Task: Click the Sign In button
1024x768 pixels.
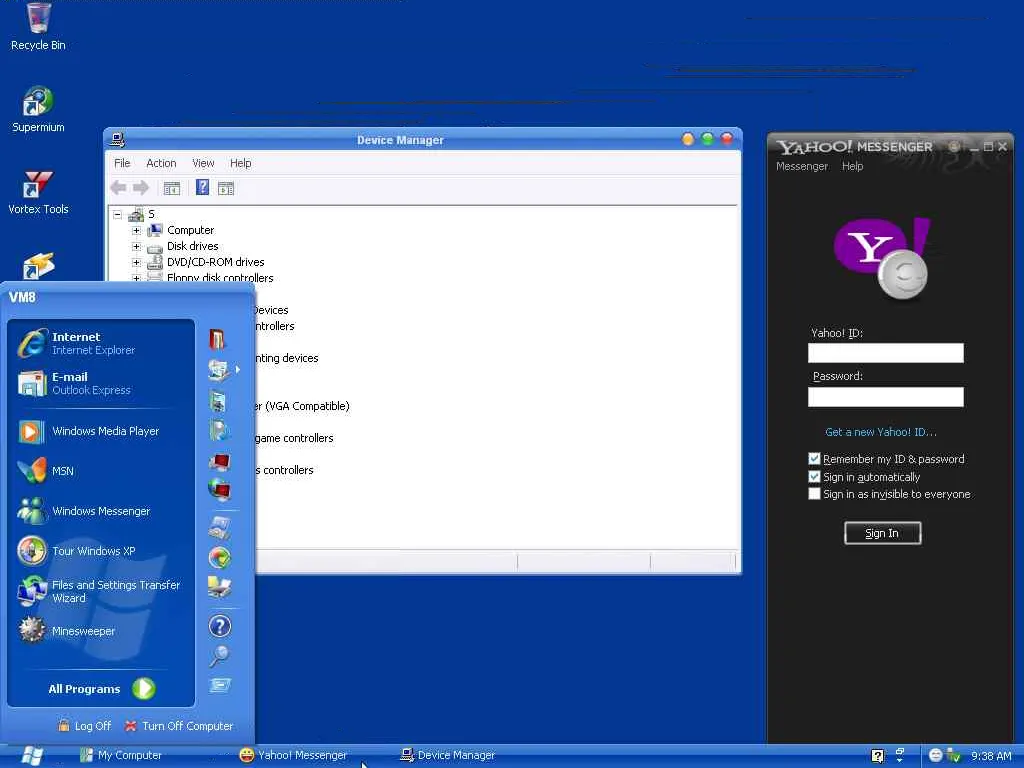Action: click(882, 533)
